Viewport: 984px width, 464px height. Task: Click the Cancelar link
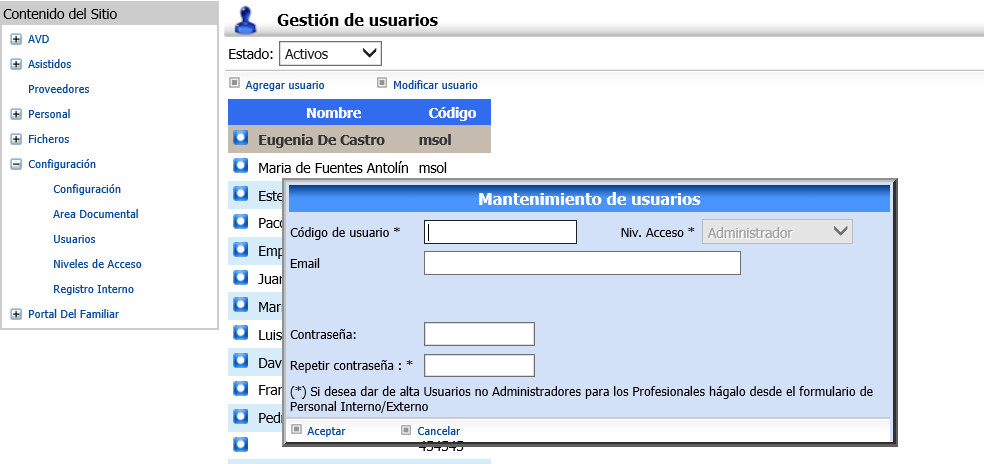tap(438, 431)
